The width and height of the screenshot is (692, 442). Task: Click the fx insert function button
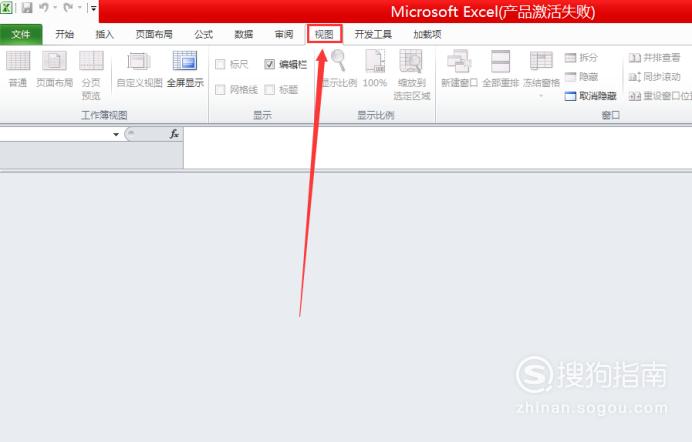pos(174,134)
